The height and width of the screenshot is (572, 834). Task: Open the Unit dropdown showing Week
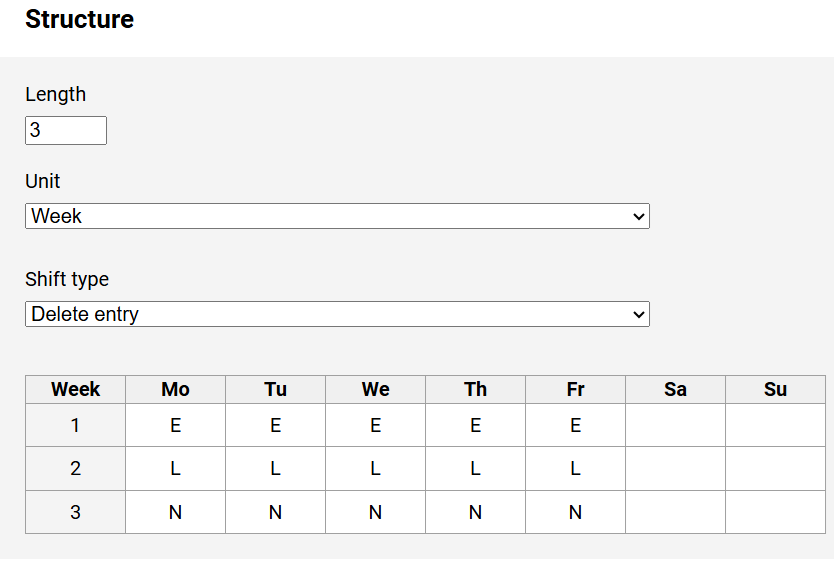(x=337, y=216)
